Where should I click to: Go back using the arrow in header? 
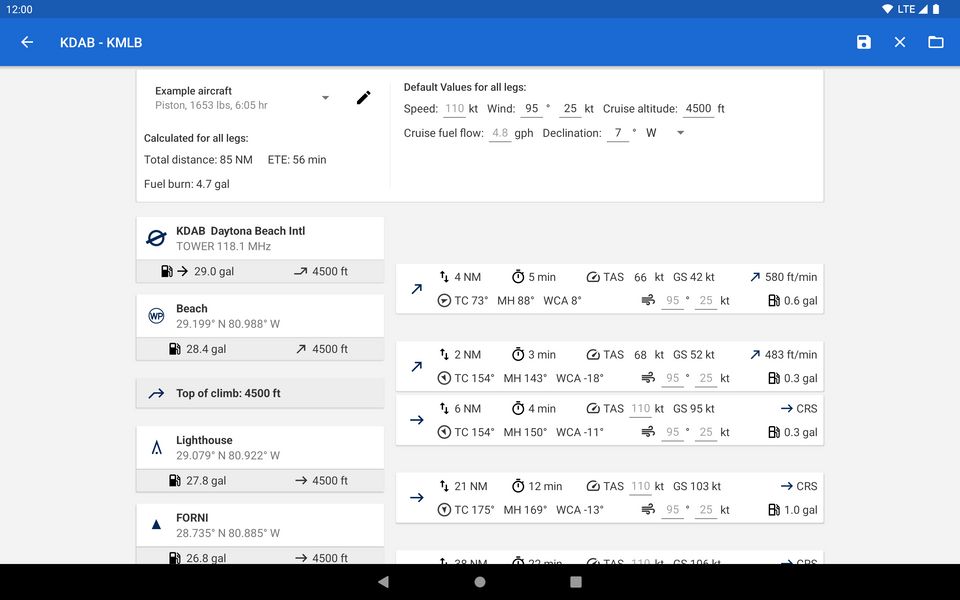(x=27, y=42)
